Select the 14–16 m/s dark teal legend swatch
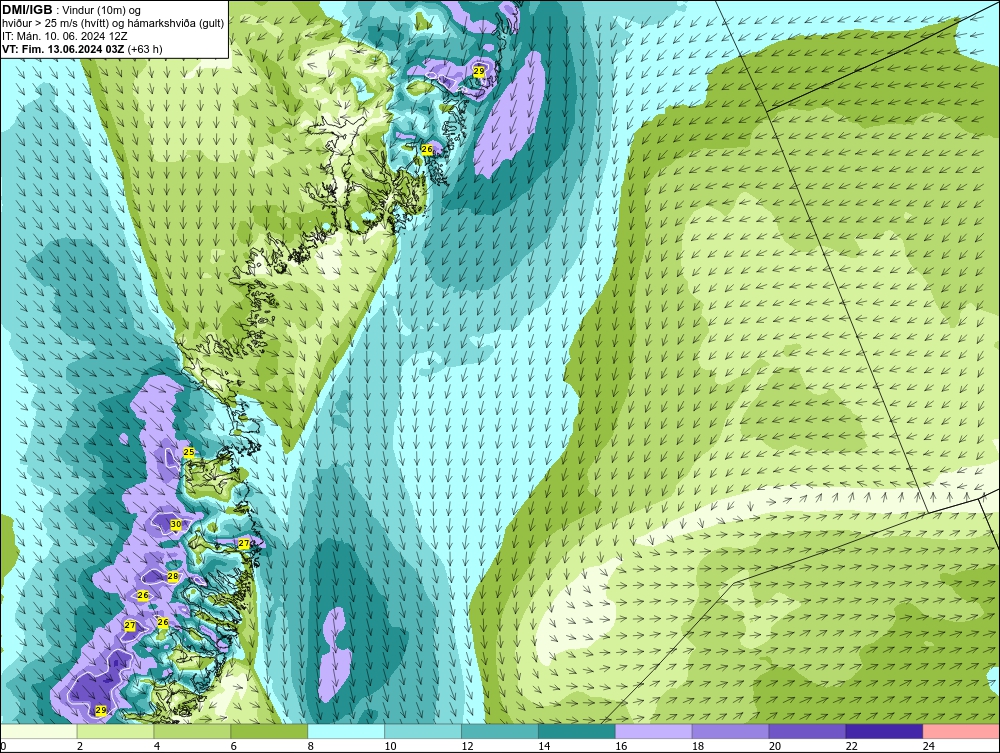The width and height of the screenshot is (1000, 753). click(577, 731)
